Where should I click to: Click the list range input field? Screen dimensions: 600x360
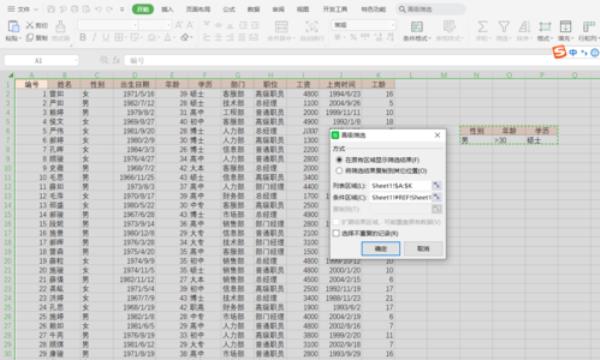coord(401,186)
